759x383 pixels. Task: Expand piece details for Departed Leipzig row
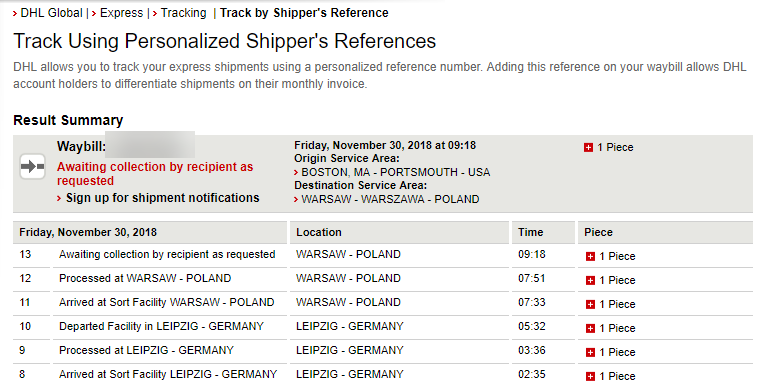pos(590,328)
